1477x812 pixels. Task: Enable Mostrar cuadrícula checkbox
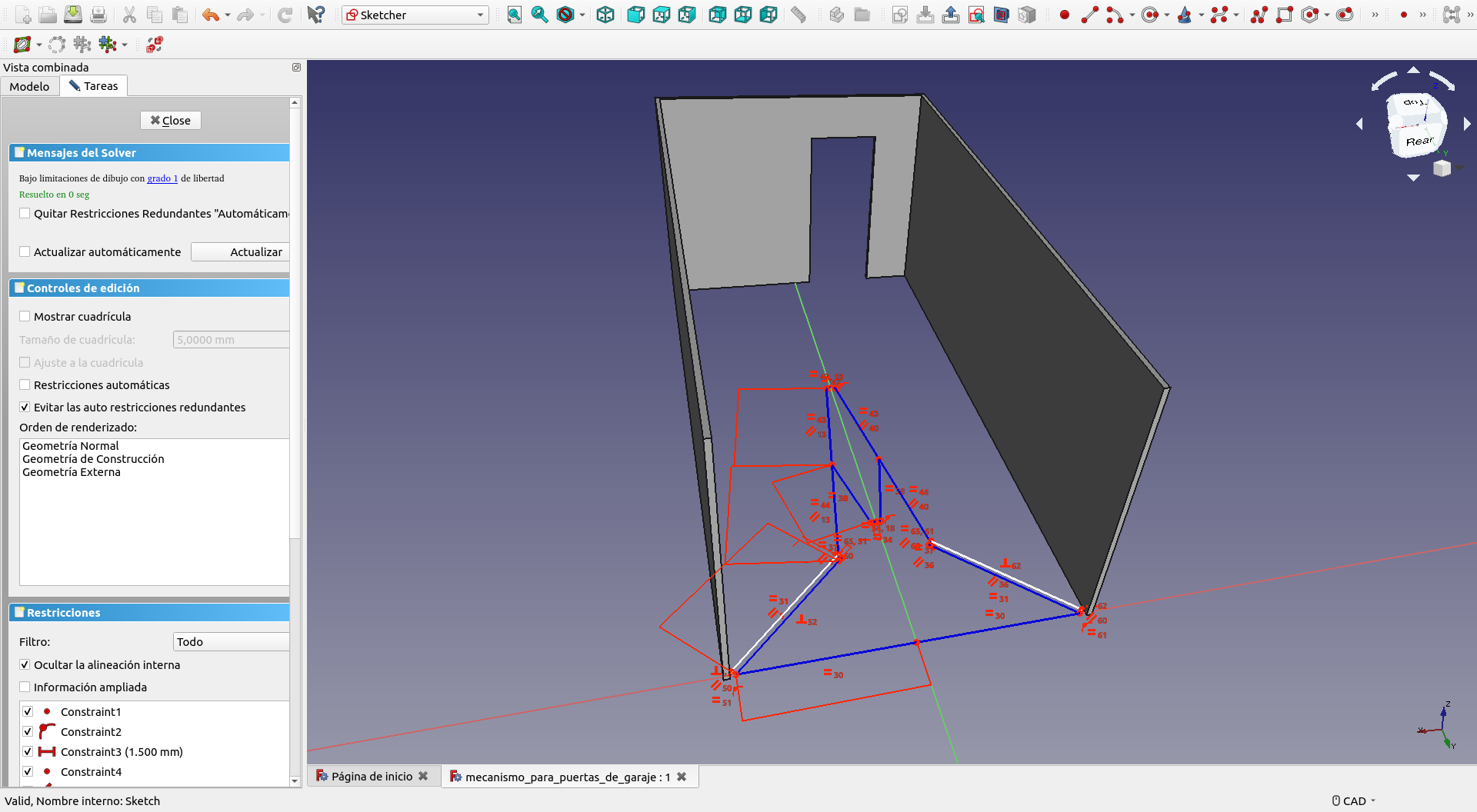25,317
